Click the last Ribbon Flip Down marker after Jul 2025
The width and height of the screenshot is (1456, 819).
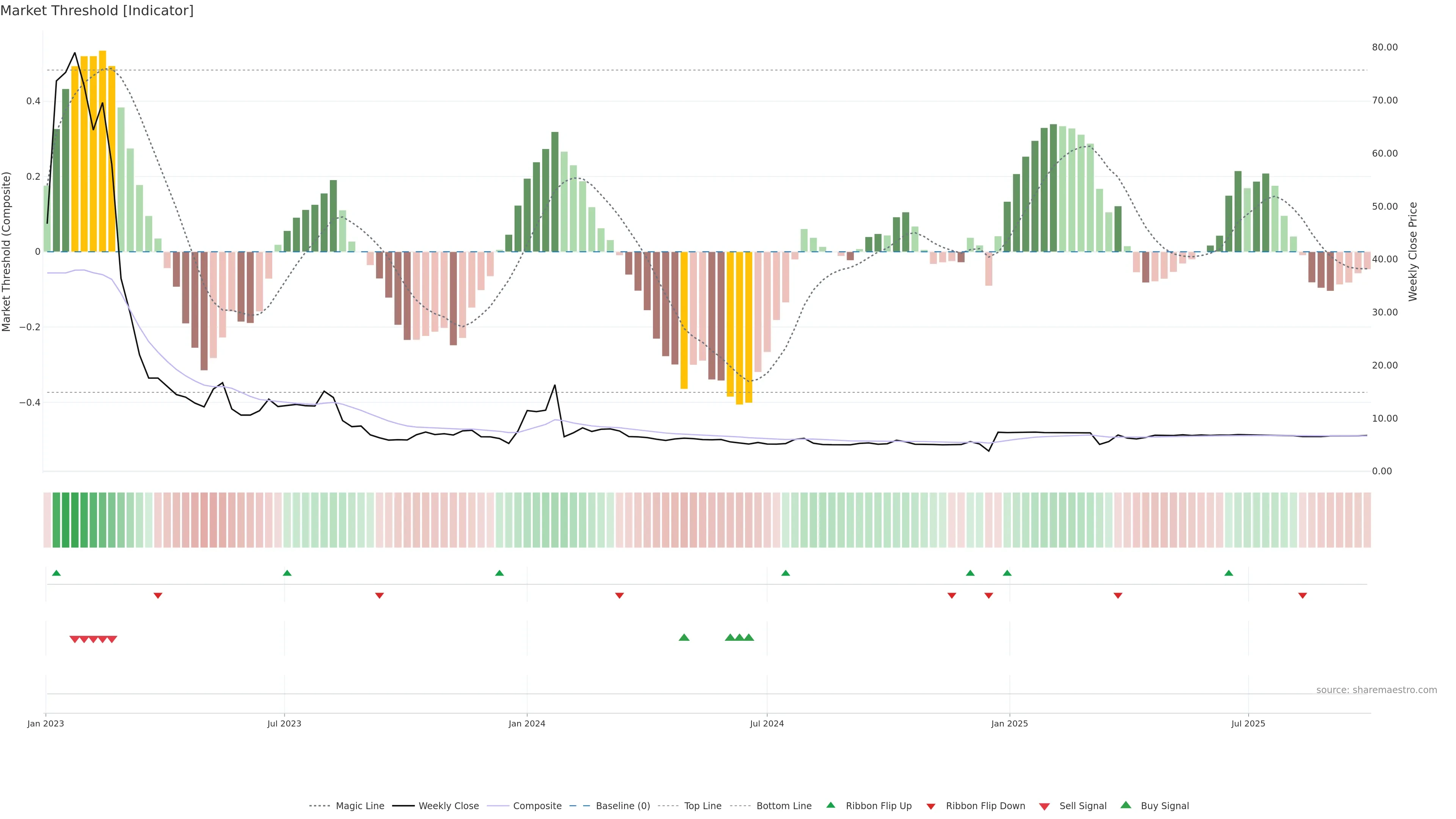1302,596
